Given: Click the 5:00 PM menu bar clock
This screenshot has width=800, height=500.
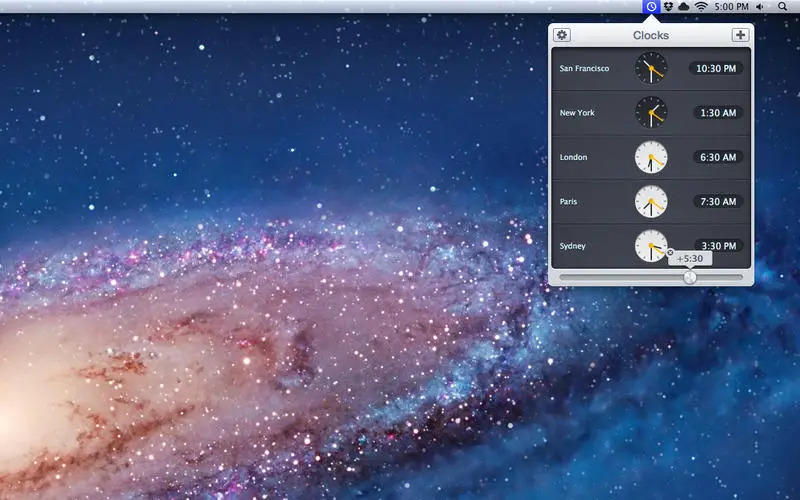Looking at the screenshot, I should pyautogui.click(x=731, y=7).
